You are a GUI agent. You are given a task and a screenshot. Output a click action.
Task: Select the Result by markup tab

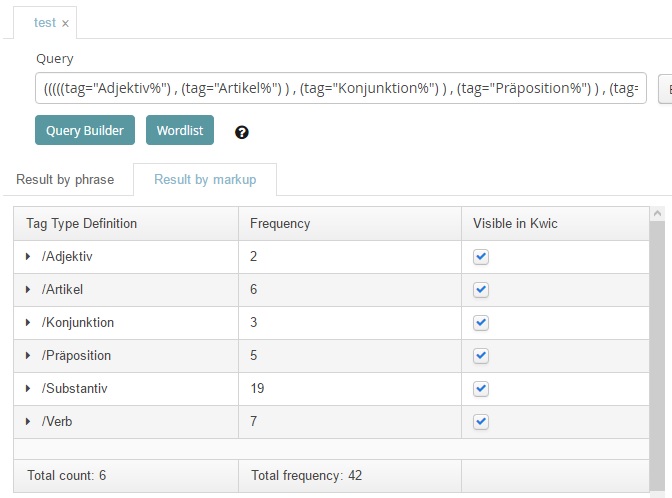tap(205, 180)
